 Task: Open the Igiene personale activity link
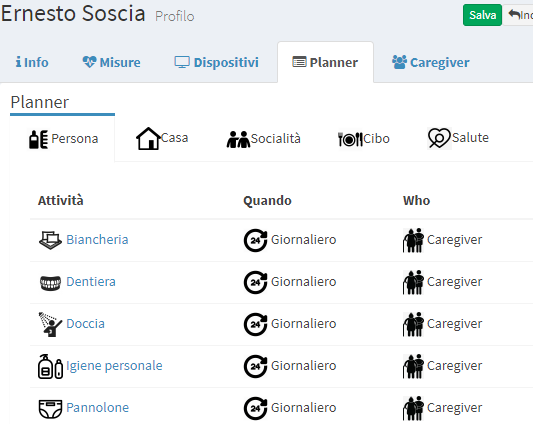(114, 366)
